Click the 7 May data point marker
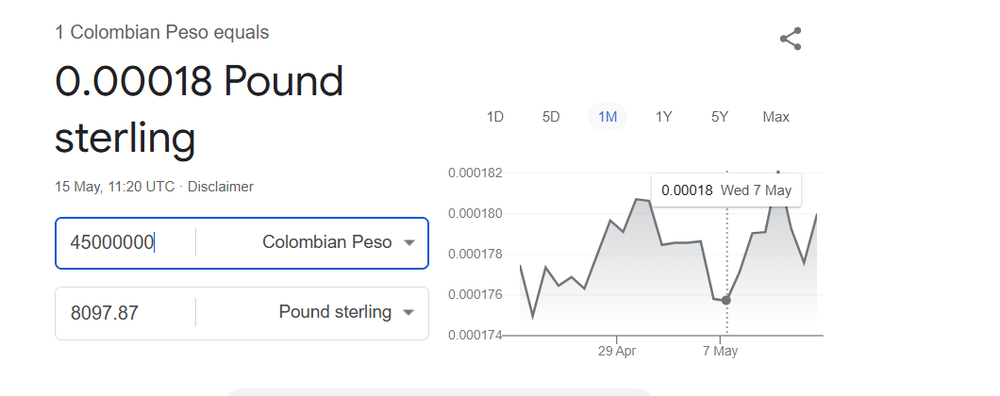Viewport: 1000px width, 396px height. coord(726,300)
